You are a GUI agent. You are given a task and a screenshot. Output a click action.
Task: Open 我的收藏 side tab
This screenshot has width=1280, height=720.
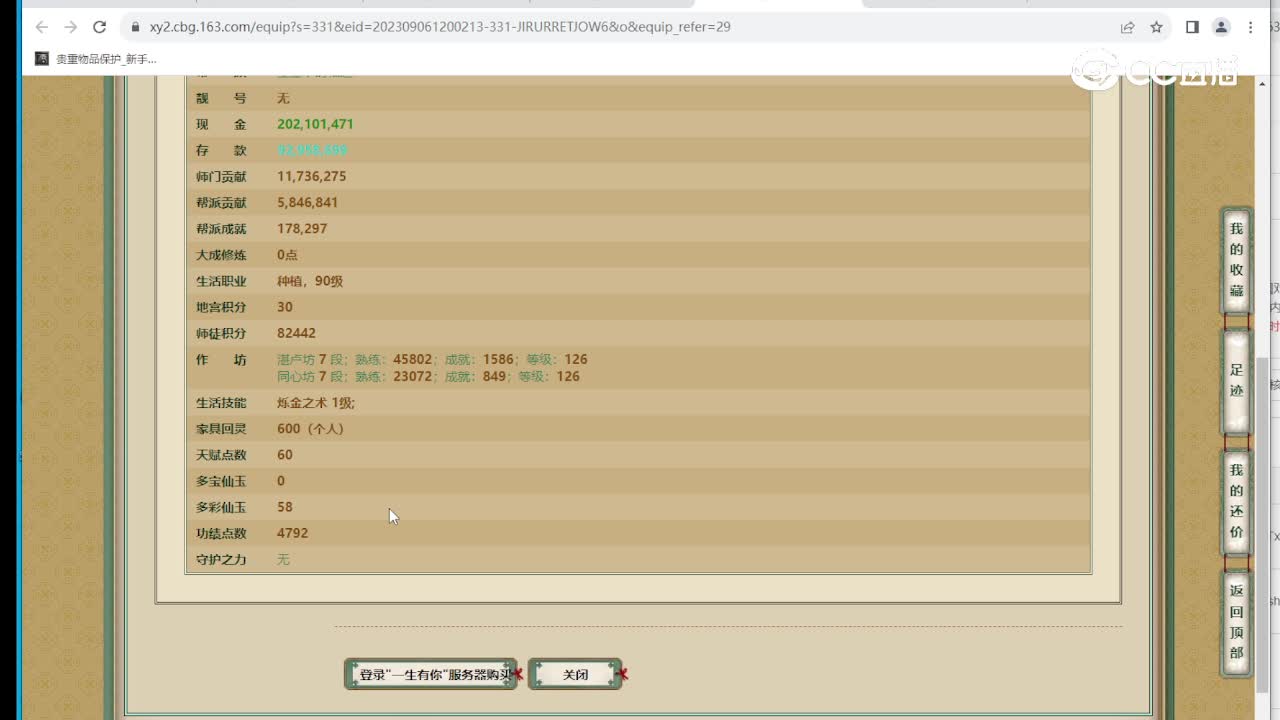(1237, 260)
